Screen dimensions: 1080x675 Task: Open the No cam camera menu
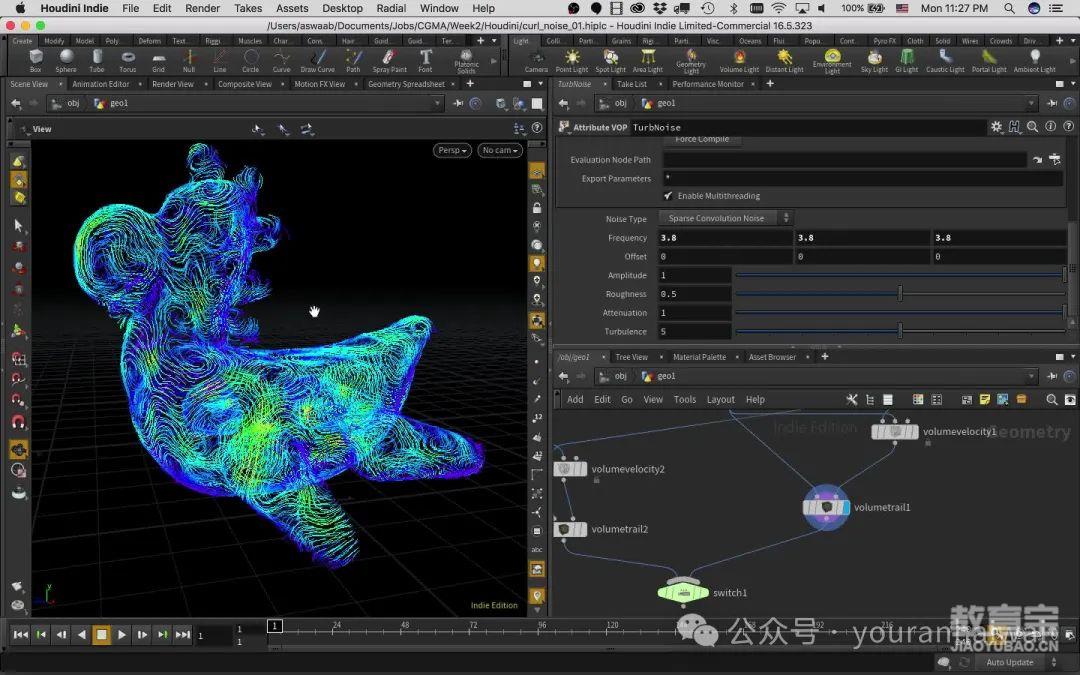[x=499, y=150]
